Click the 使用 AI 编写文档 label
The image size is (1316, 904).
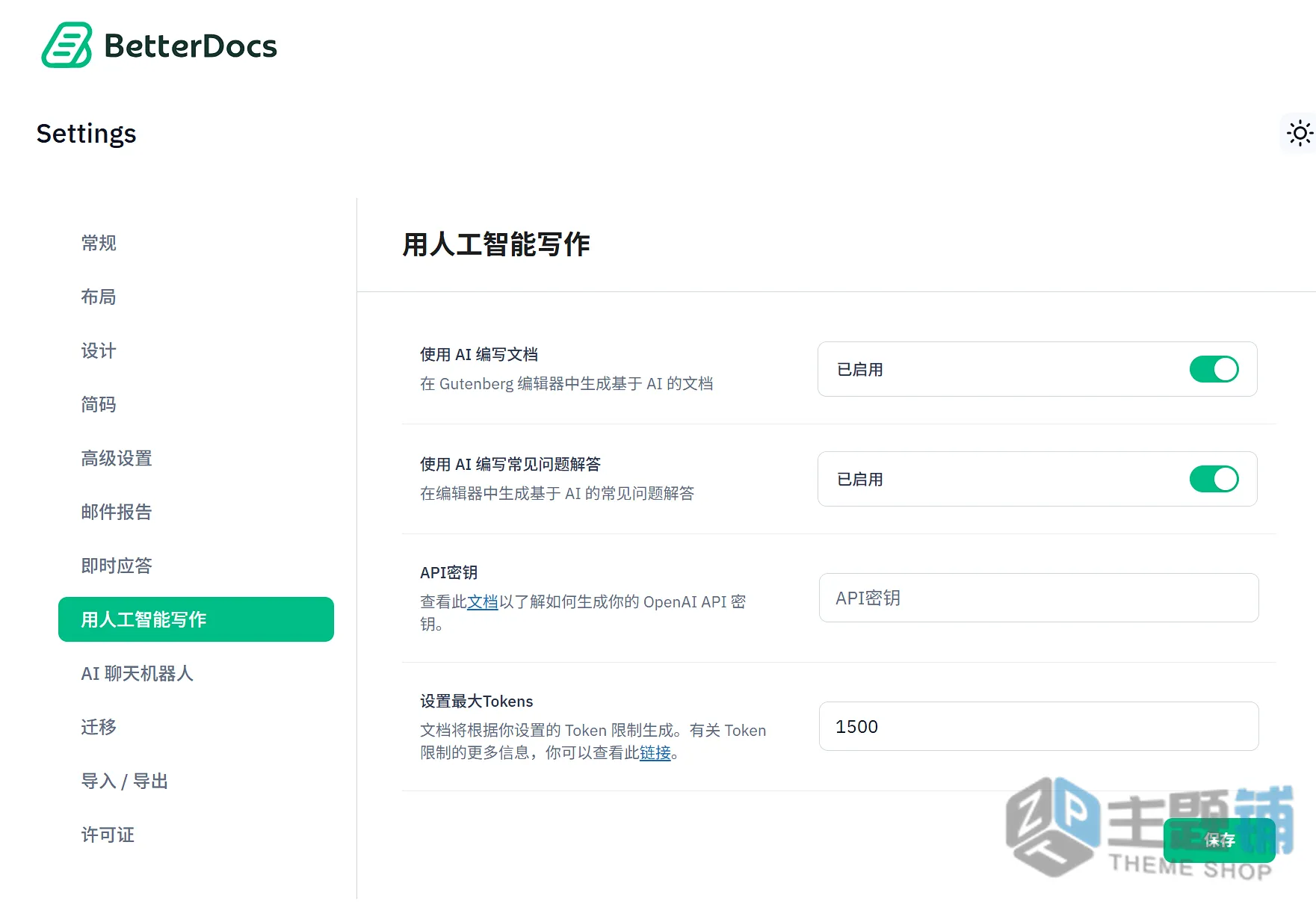(479, 354)
